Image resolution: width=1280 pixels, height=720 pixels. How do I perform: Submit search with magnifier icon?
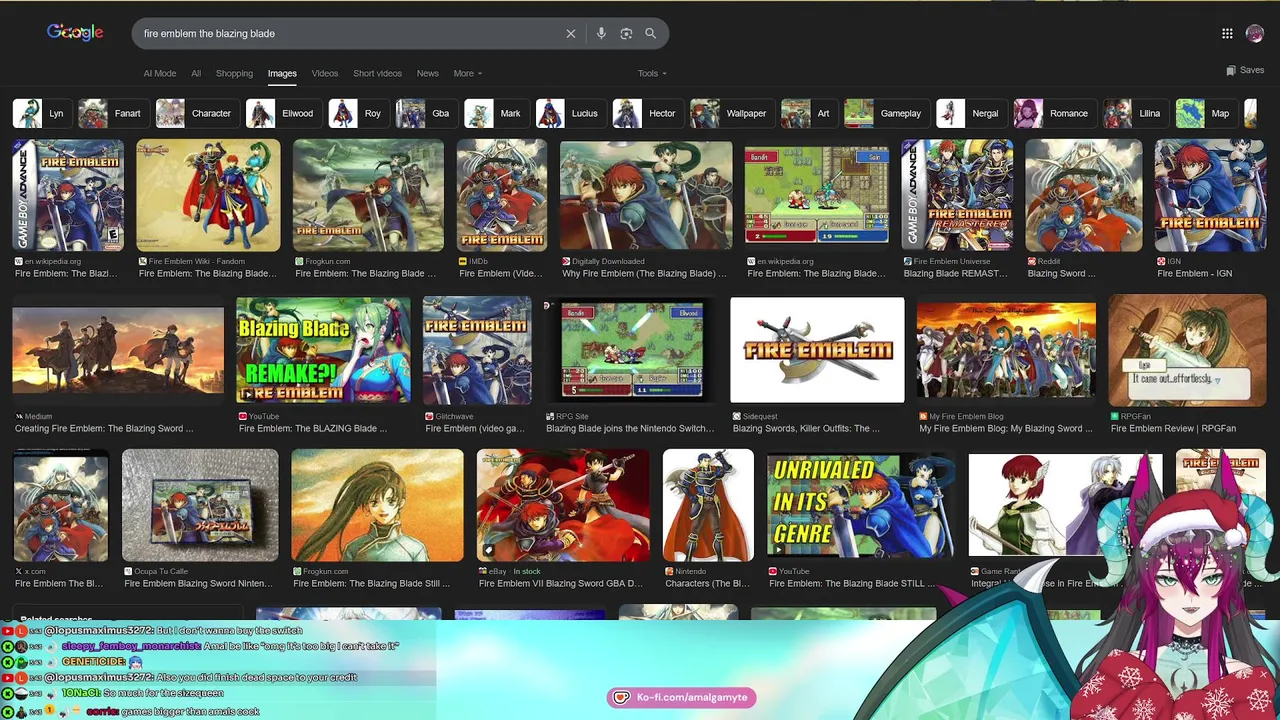click(x=650, y=33)
